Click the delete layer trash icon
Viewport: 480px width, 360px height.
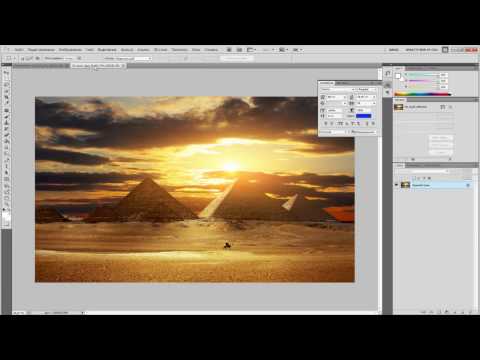pyautogui.click(x=469, y=312)
